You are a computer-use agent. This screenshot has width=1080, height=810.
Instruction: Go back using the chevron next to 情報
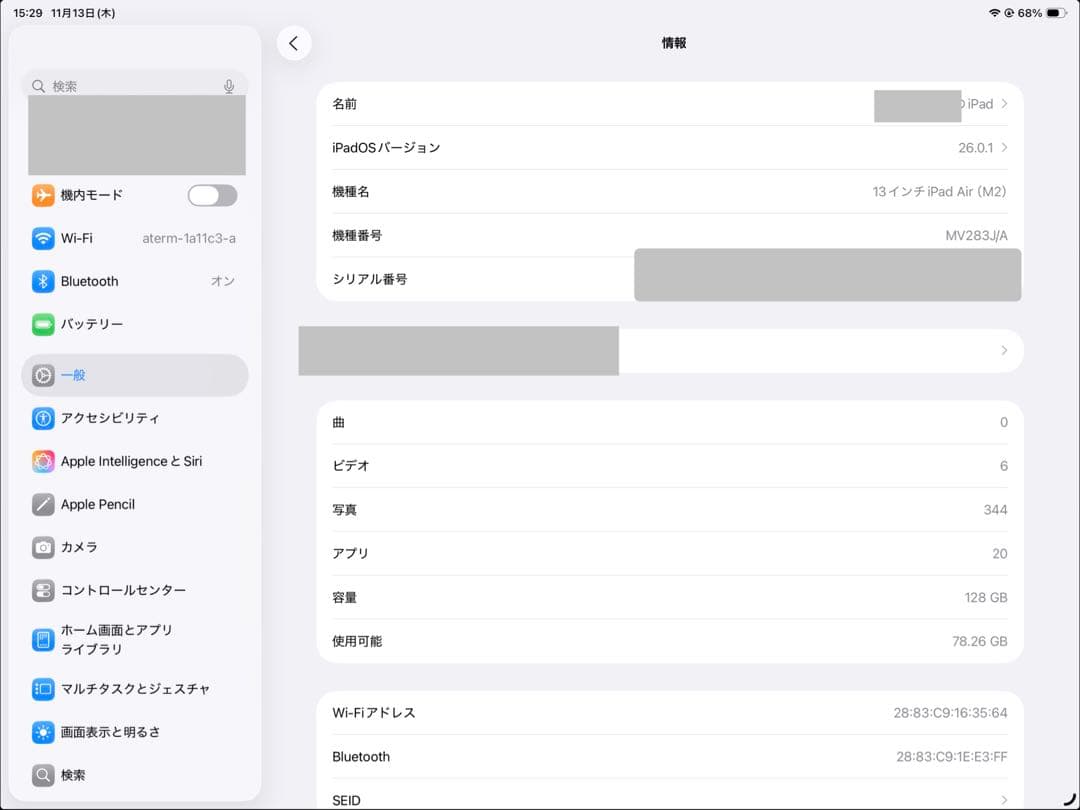pos(294,43)
